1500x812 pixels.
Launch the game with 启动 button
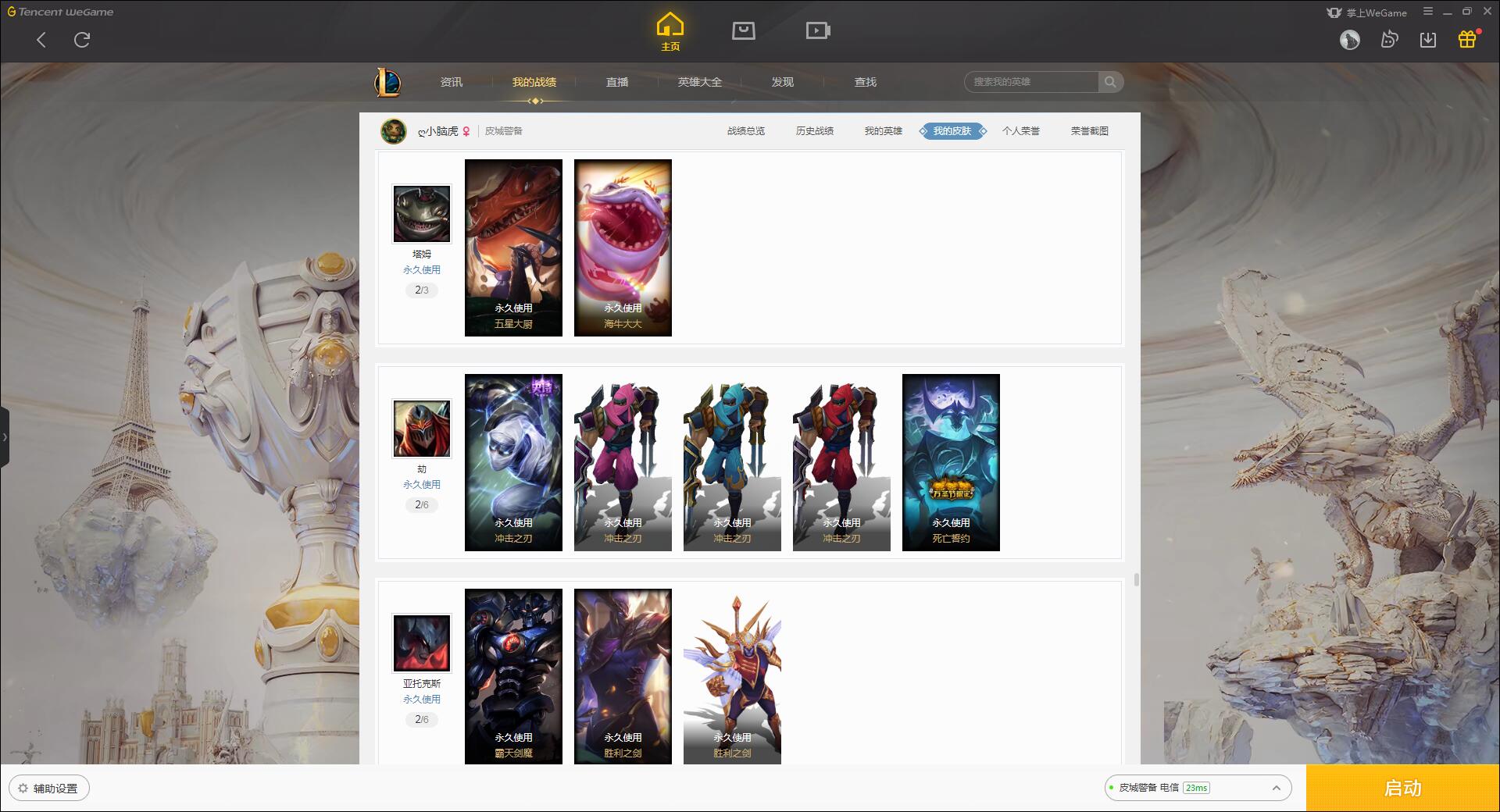(x=1403, y=789)
